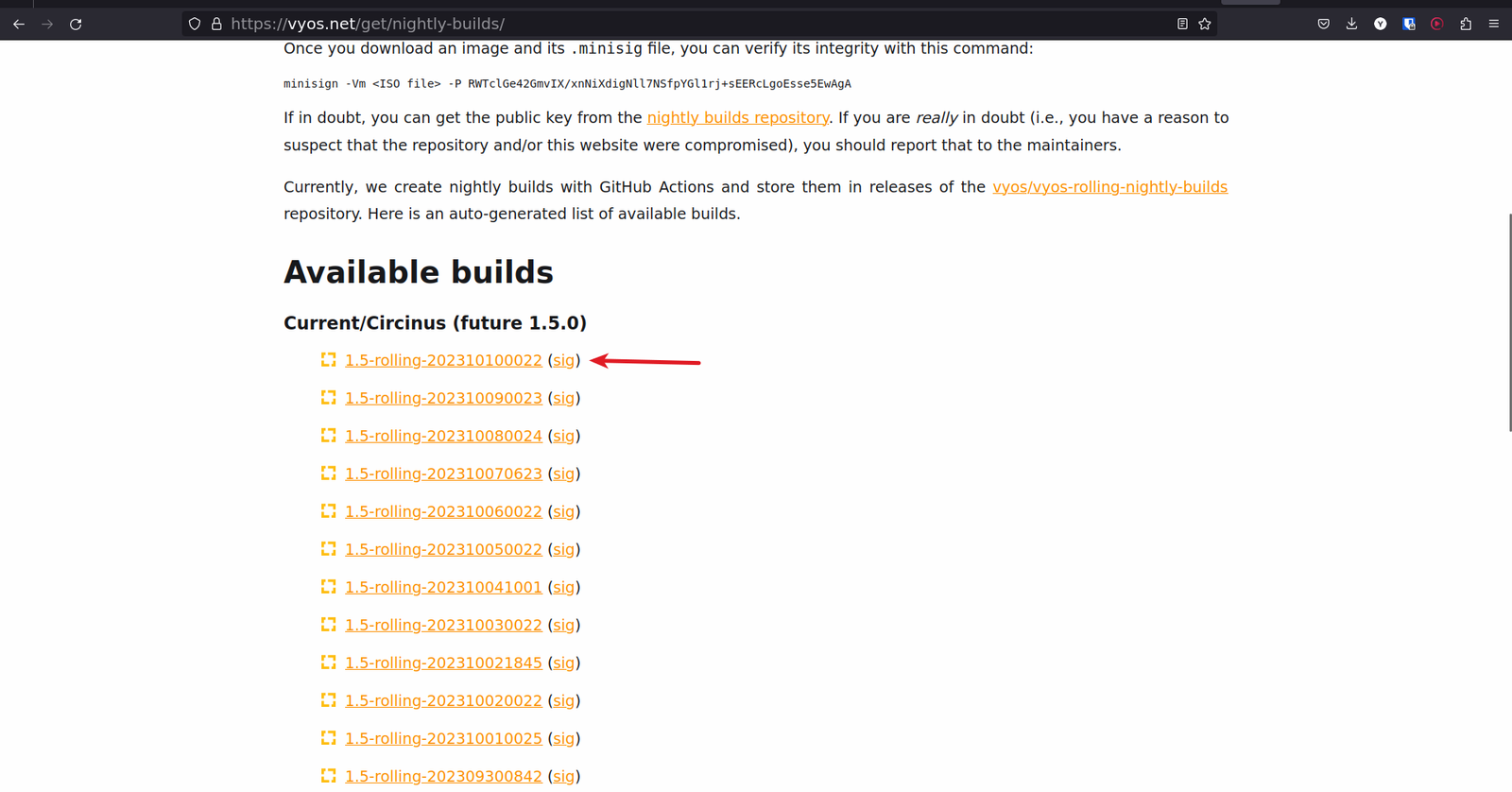Click the minisign command text

click(x=567, y=84)
